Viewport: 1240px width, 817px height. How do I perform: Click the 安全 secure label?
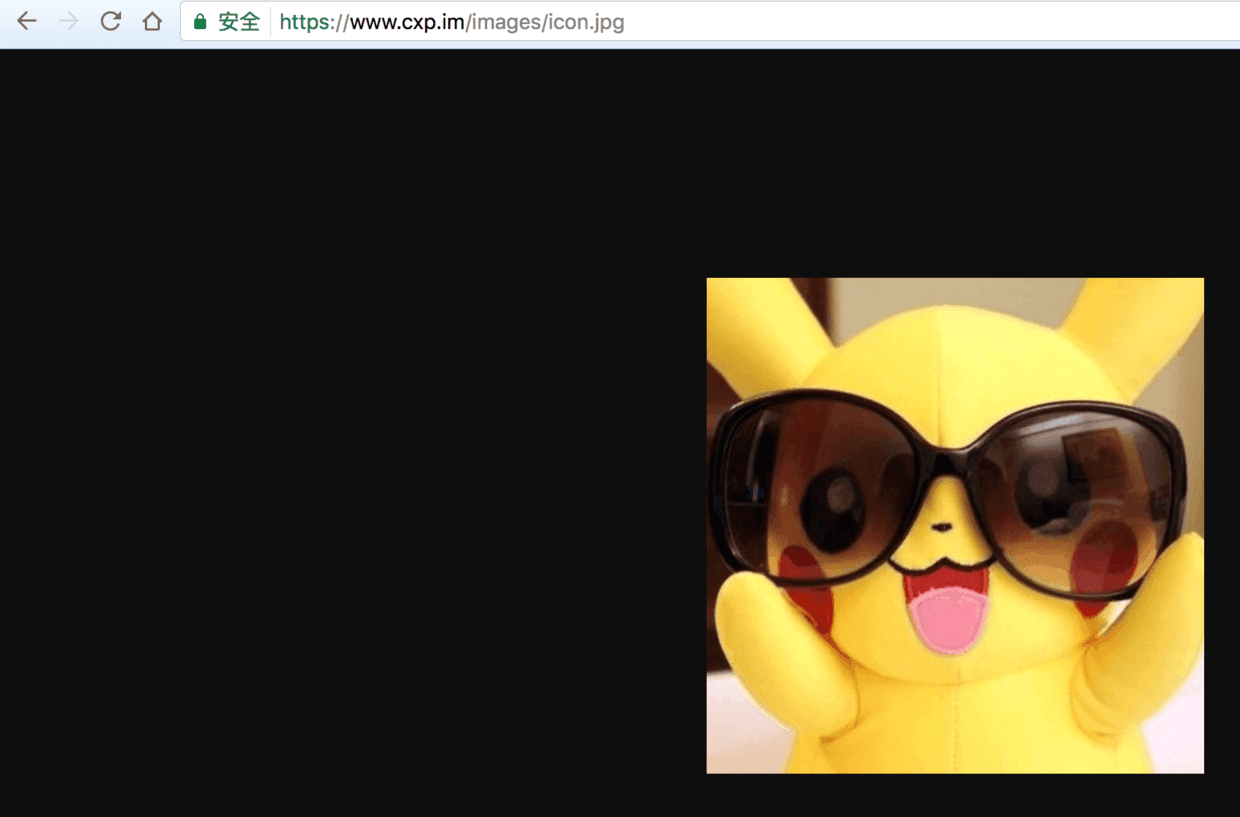point(239,22)
